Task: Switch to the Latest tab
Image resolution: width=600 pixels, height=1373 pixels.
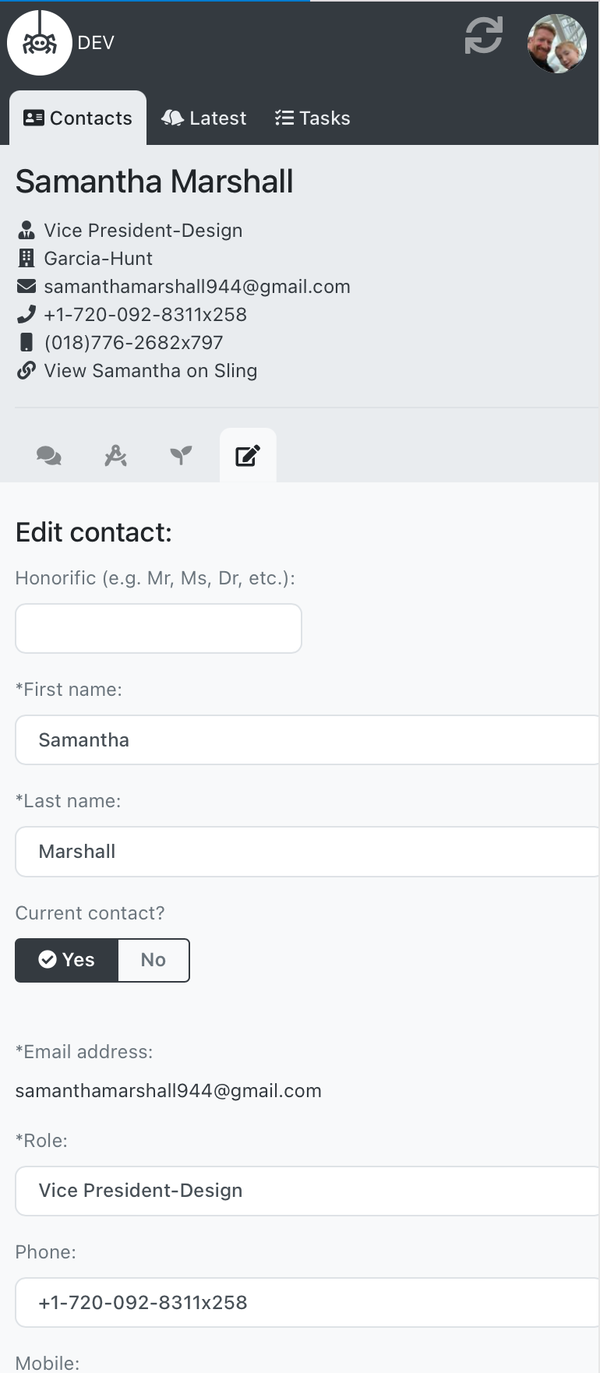Action: click(x=204, y=118)
